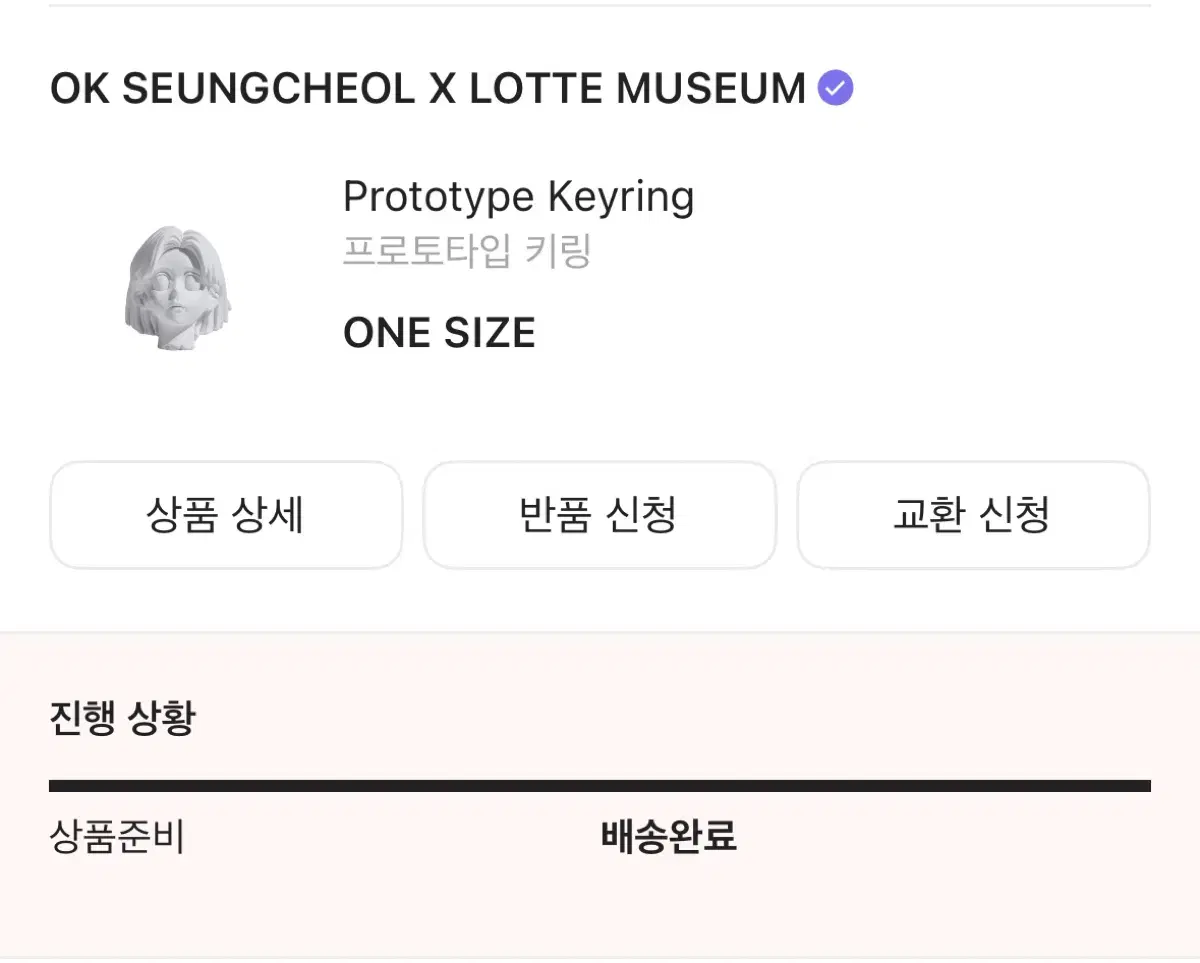Tap the Prototype Keyring product title
The height and width of the screenshot is (963, 1200).
518,196
